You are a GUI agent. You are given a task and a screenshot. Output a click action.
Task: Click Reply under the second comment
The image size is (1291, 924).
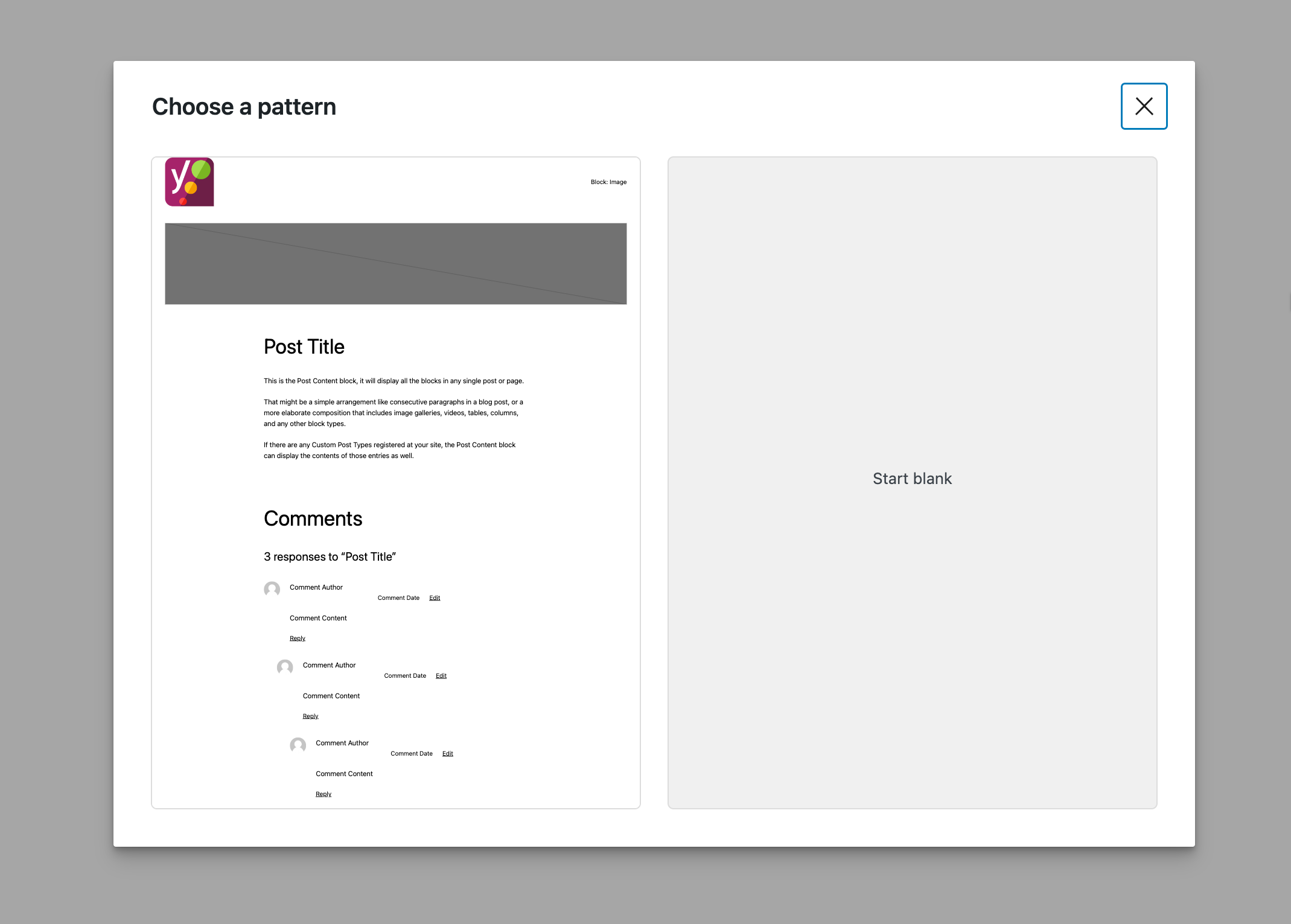coord(310,715)
